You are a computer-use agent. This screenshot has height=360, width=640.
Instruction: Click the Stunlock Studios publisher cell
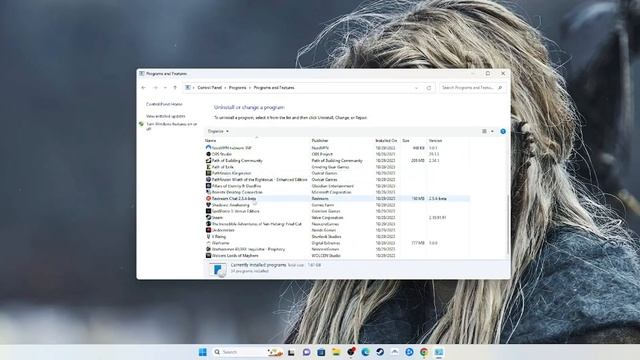(327, 237)
